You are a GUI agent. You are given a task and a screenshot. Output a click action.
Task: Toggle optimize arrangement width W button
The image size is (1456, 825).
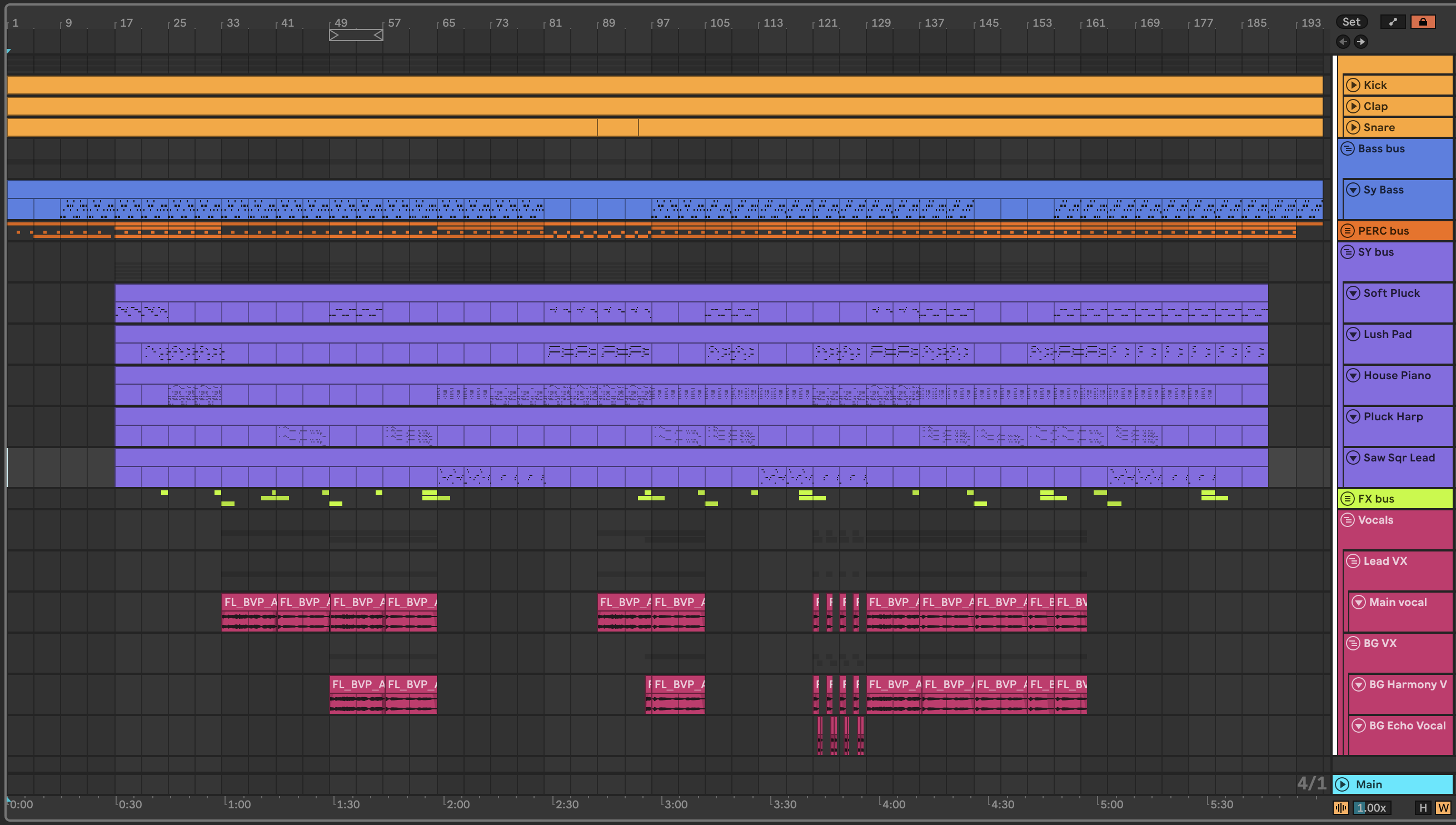[x=1443, y=807]
